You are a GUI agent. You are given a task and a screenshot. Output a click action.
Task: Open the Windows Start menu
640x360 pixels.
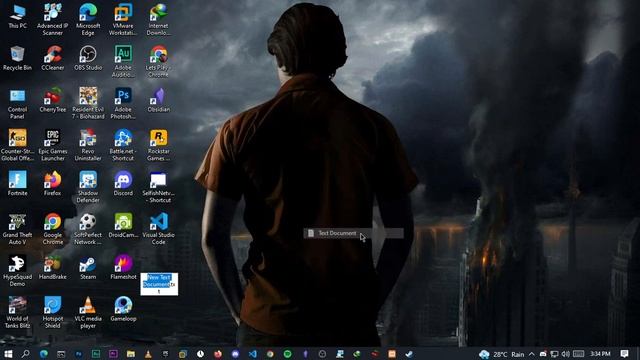point(8,354)
